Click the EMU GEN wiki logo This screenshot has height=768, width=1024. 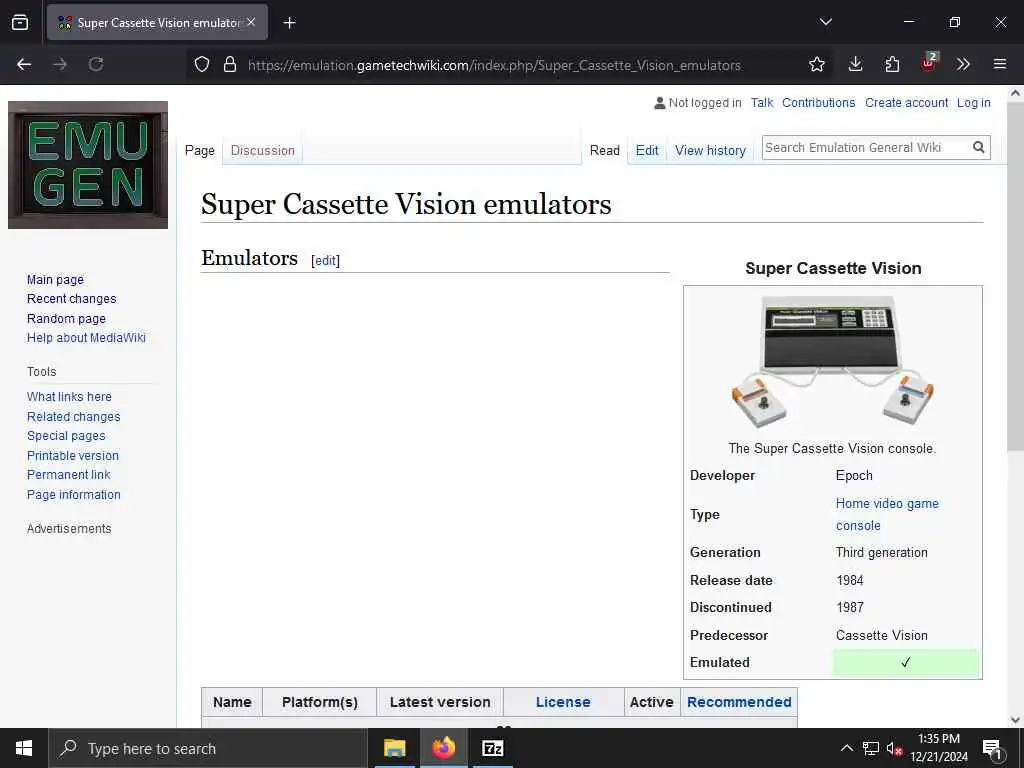(88, 165)
